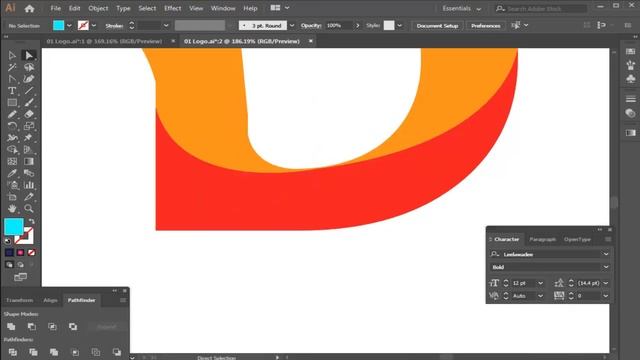Select the Type tool
Viewport: 640px width, 360px height.
[12, 91]
